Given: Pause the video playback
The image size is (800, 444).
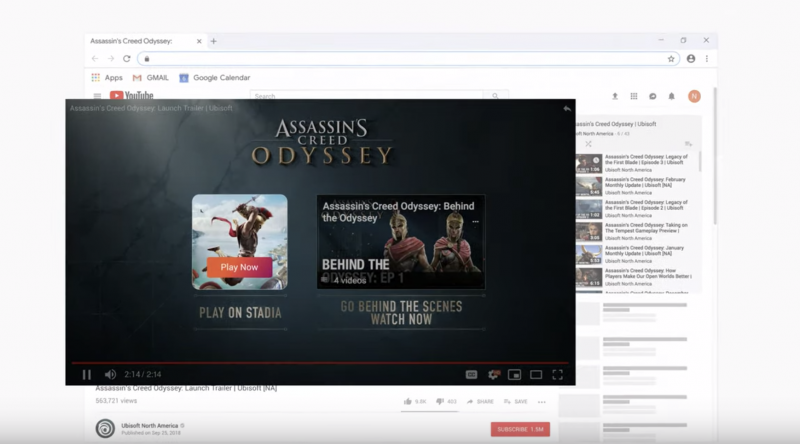Looking at the screenshot, I should click(x=87, y=375).
